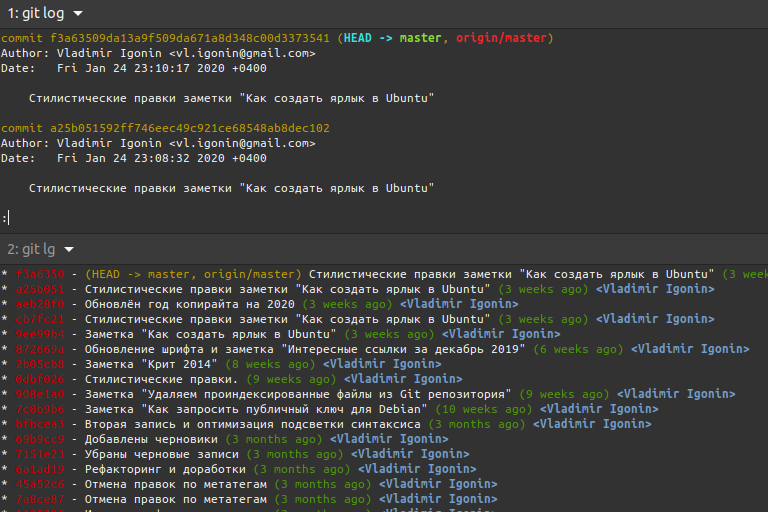This screenshot has width=768, height=512.
Task: Click short hash f3a6350 in git lg
Action: 40,274
